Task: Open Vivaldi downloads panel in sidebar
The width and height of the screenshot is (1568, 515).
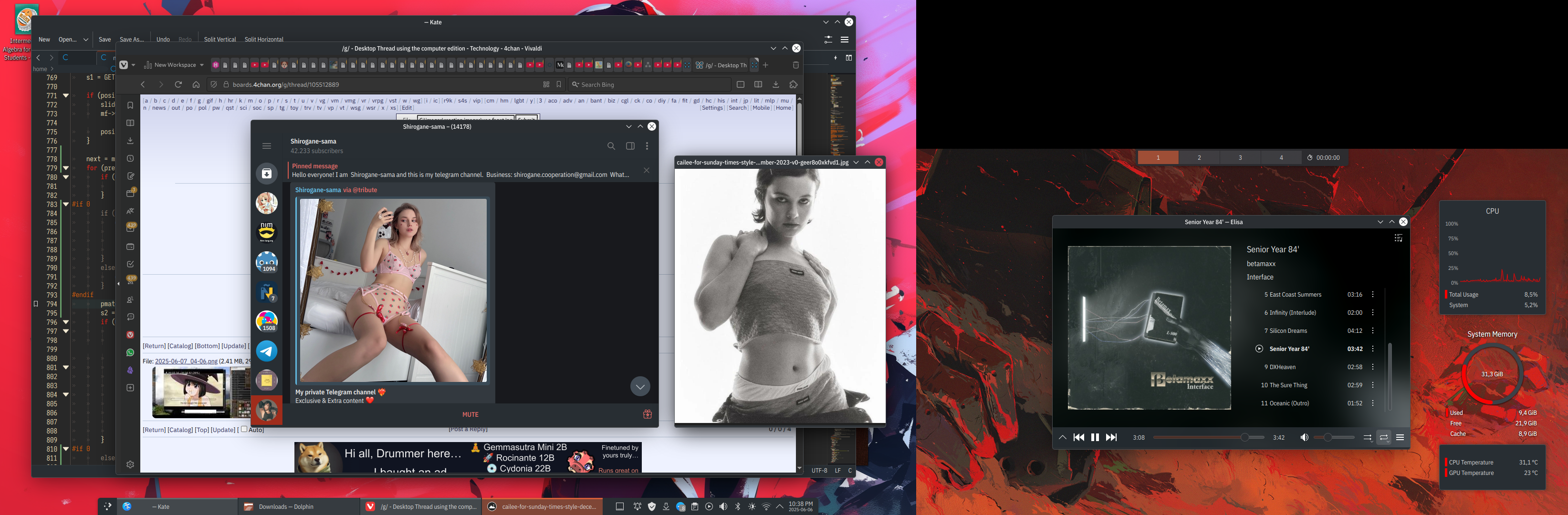Action: click(130, 141)
